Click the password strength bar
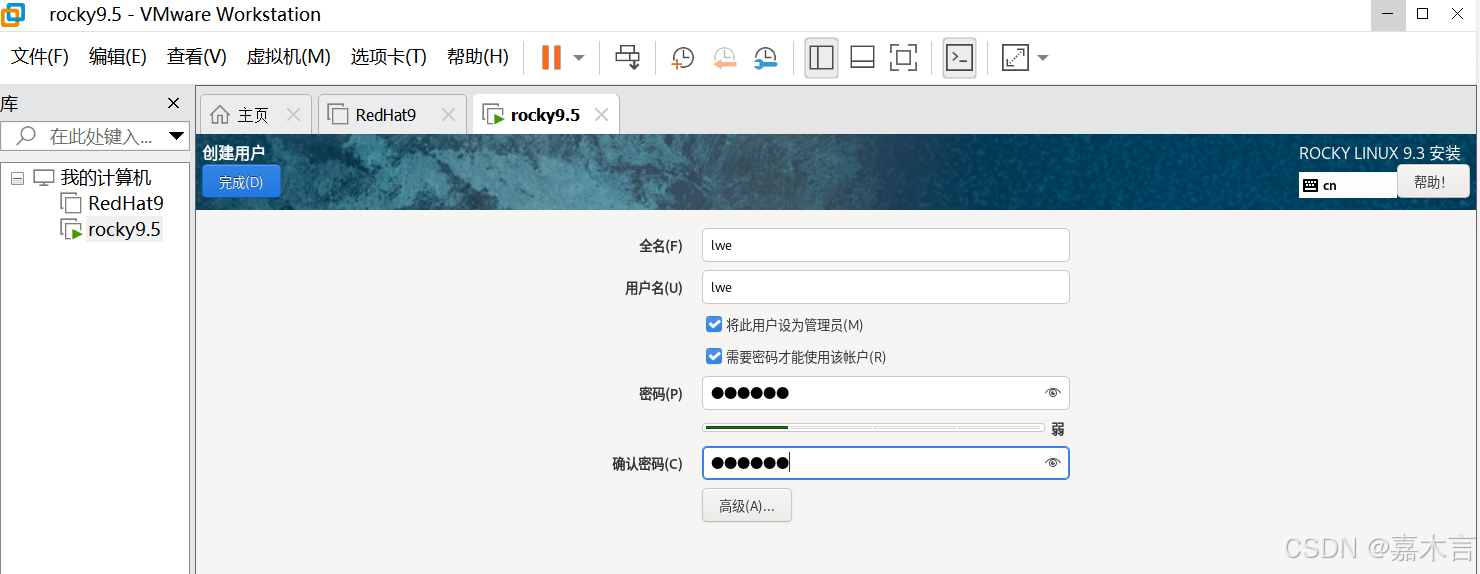The width and height of the screenshot is (1480, 574). click(x=874, y=428)
